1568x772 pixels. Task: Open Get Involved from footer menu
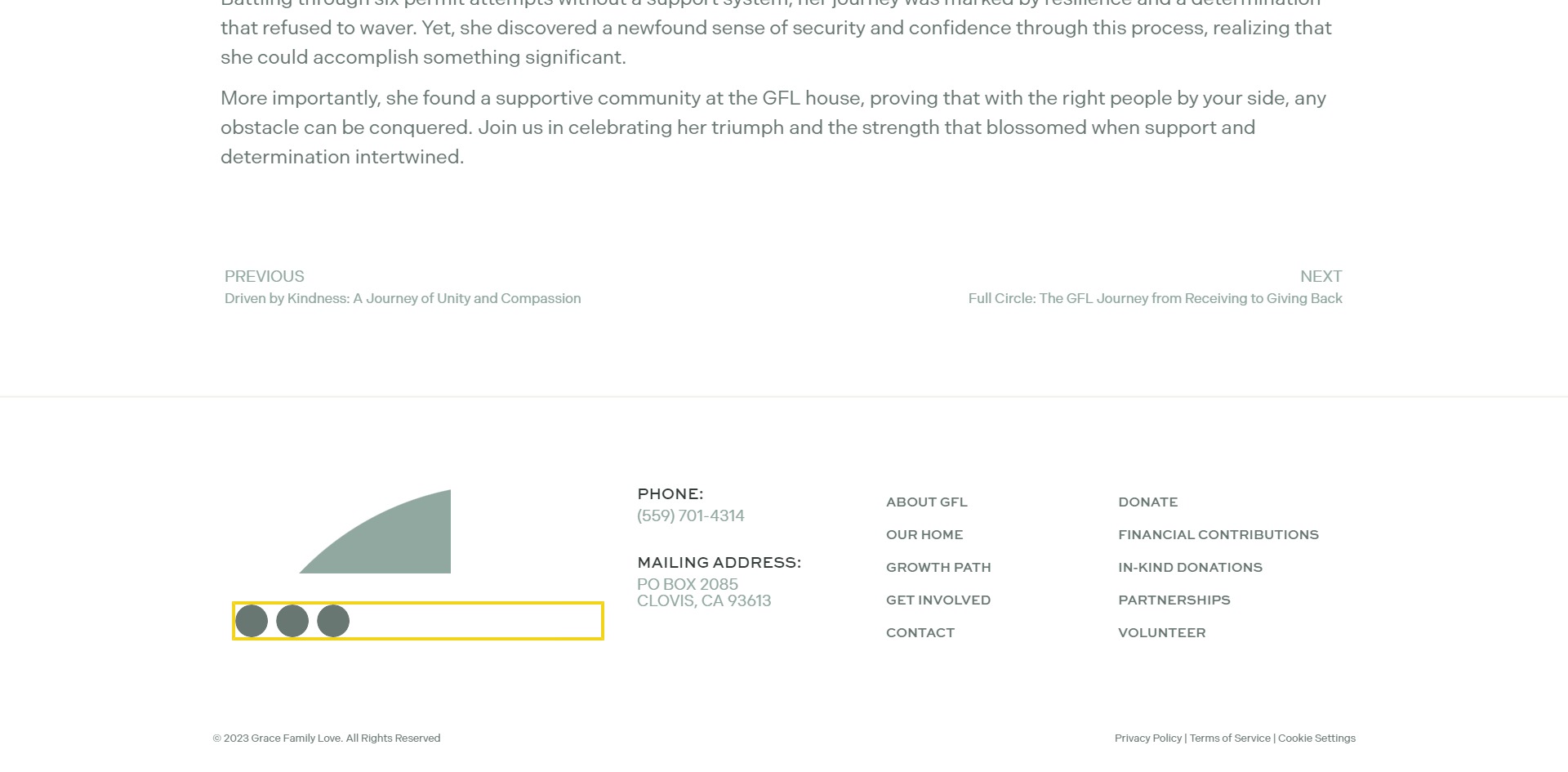point(938,600)
